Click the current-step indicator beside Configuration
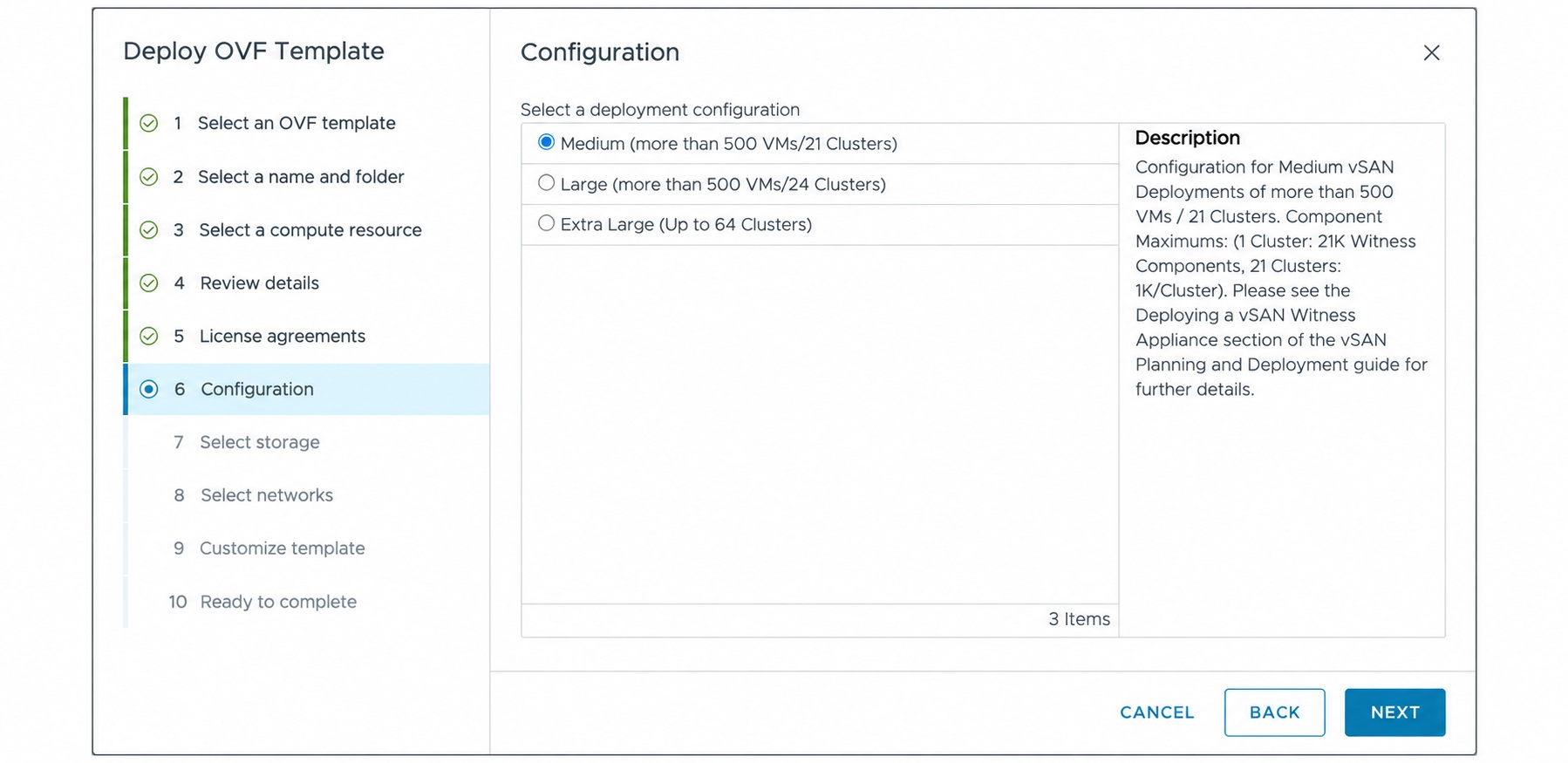 point(149,390)
